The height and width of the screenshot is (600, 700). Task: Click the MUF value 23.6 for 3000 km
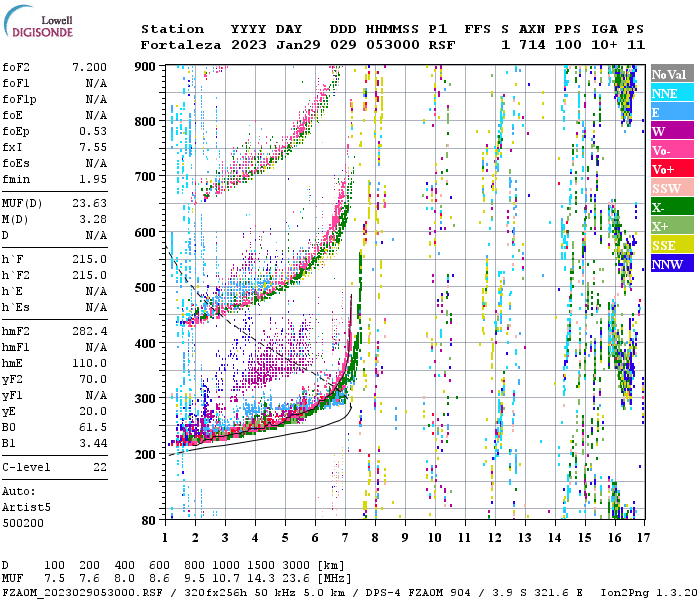pos(296,579)
